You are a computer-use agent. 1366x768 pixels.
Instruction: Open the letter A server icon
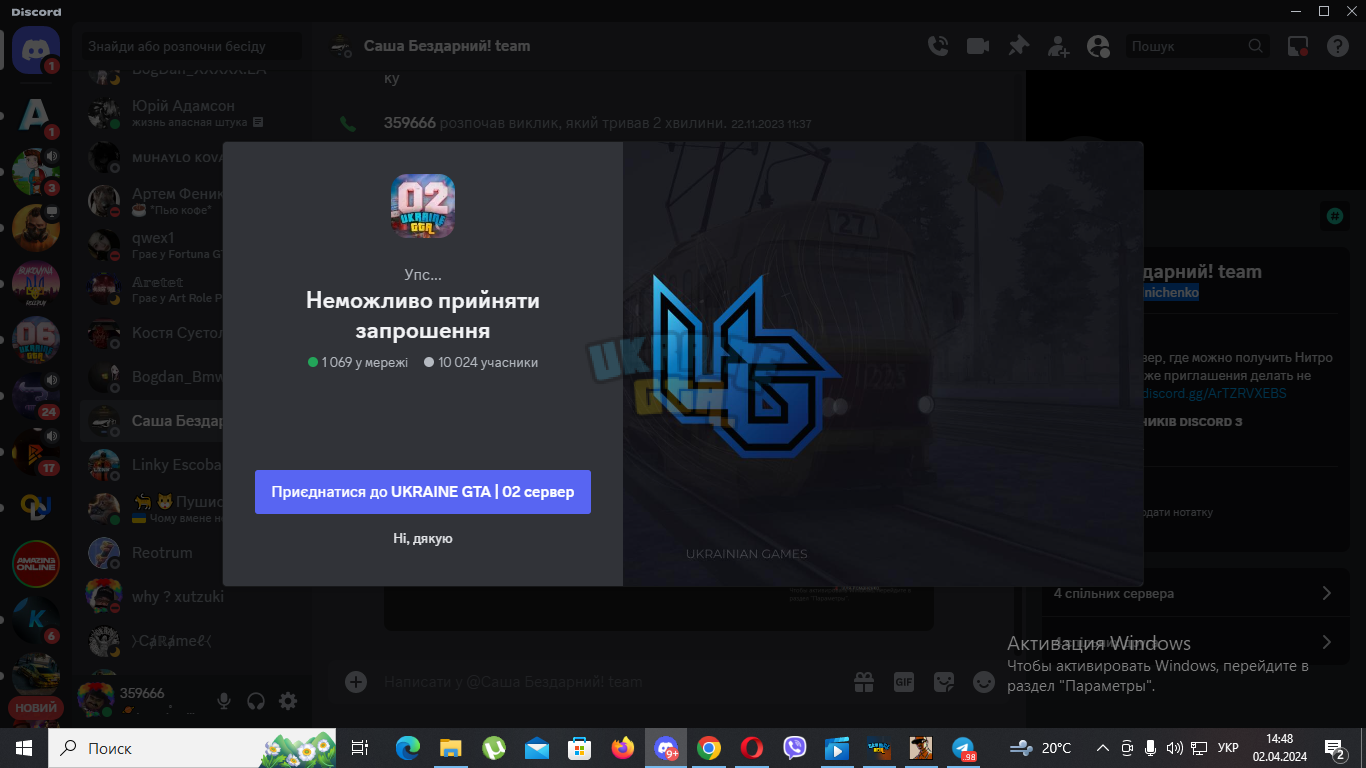pyautogui.click(x=36, y=115)
